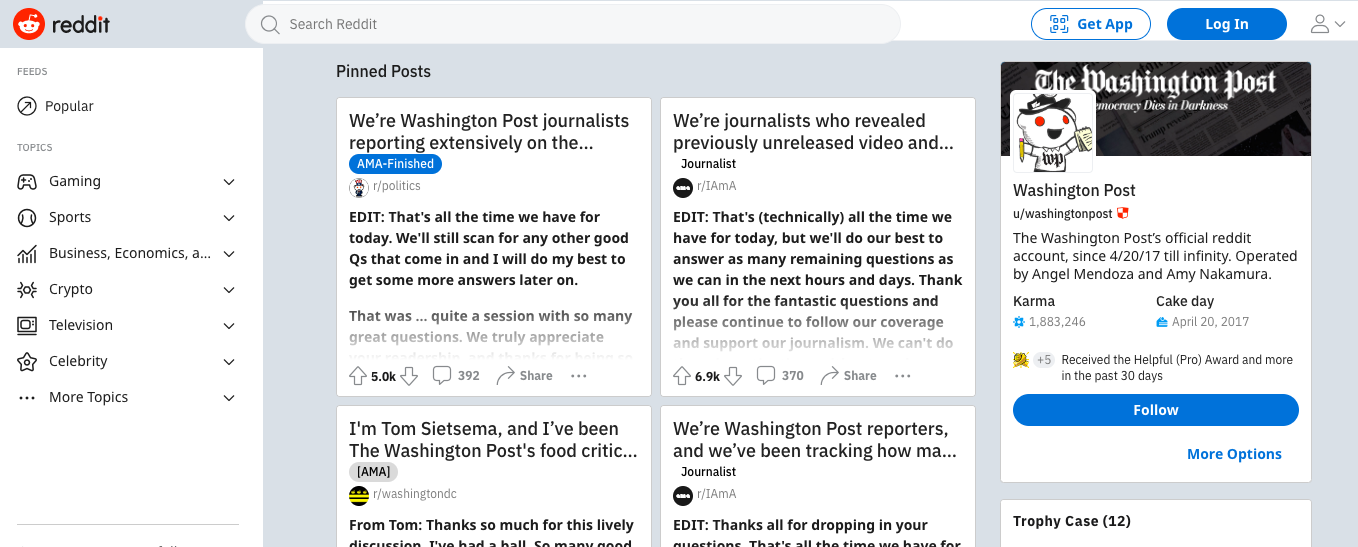The height and width of the screenshot is (547, 1358).
Task: Downvote the r/politics AMA-Finished post
Action: pos(408,376)
